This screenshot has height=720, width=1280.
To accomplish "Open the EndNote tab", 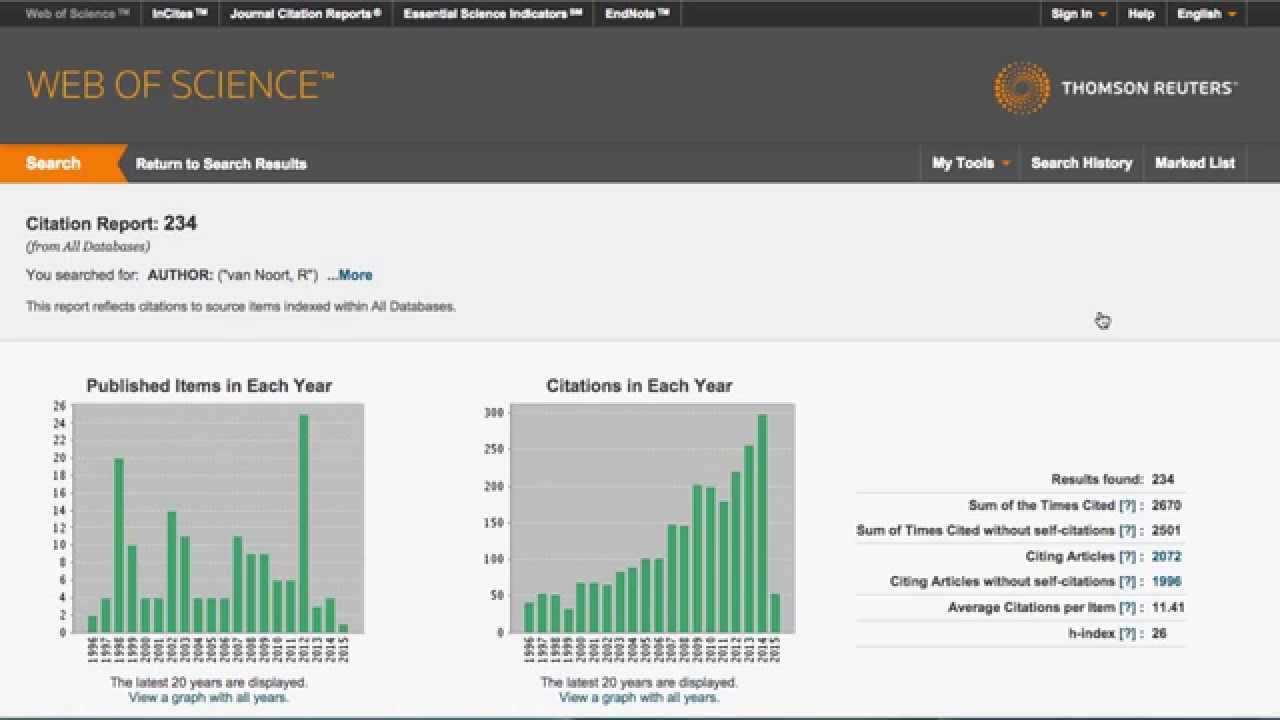I will click(x=637, y=14).
